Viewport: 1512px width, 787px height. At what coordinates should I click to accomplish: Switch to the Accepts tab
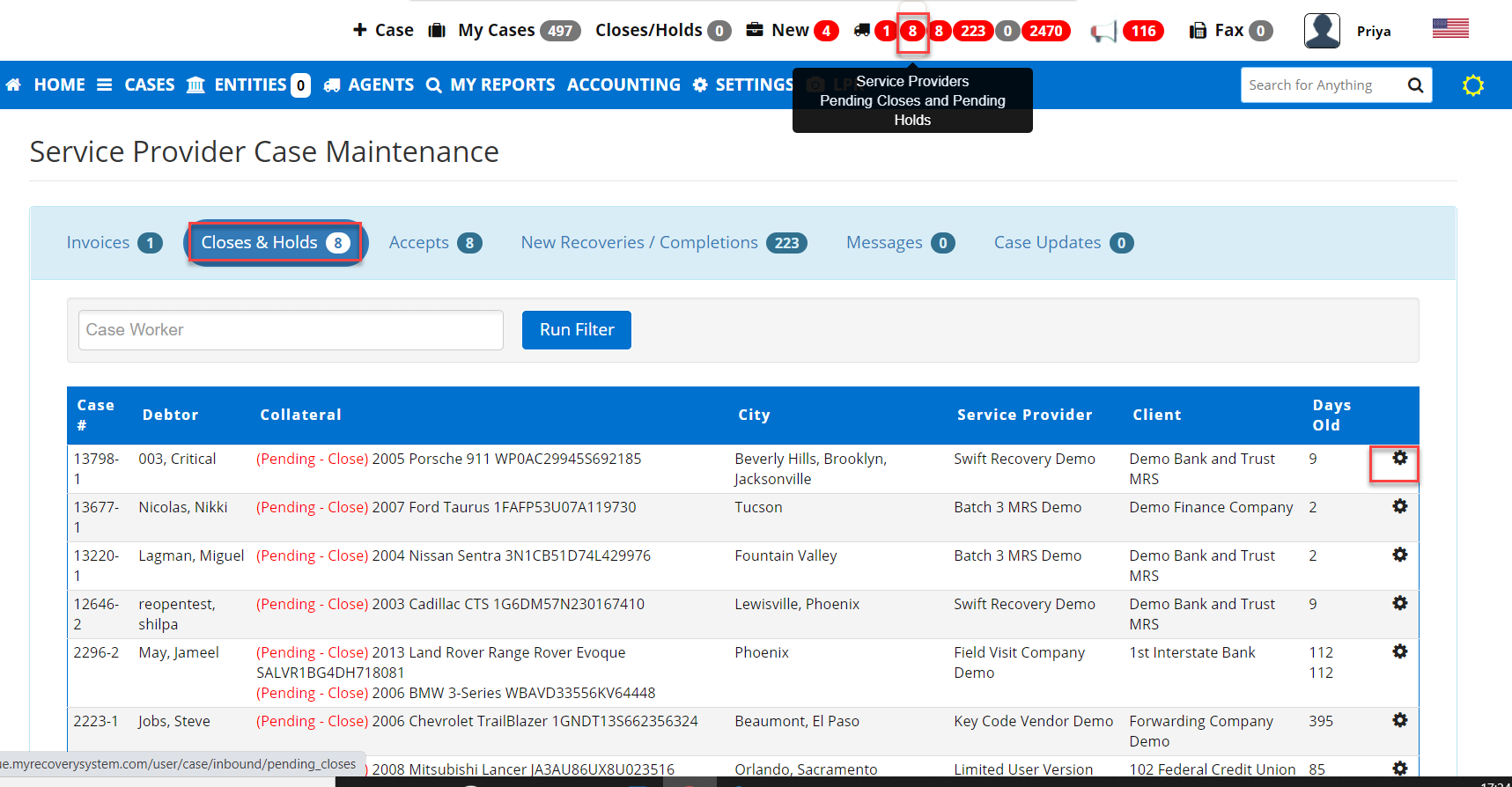(x=436, y=243)
